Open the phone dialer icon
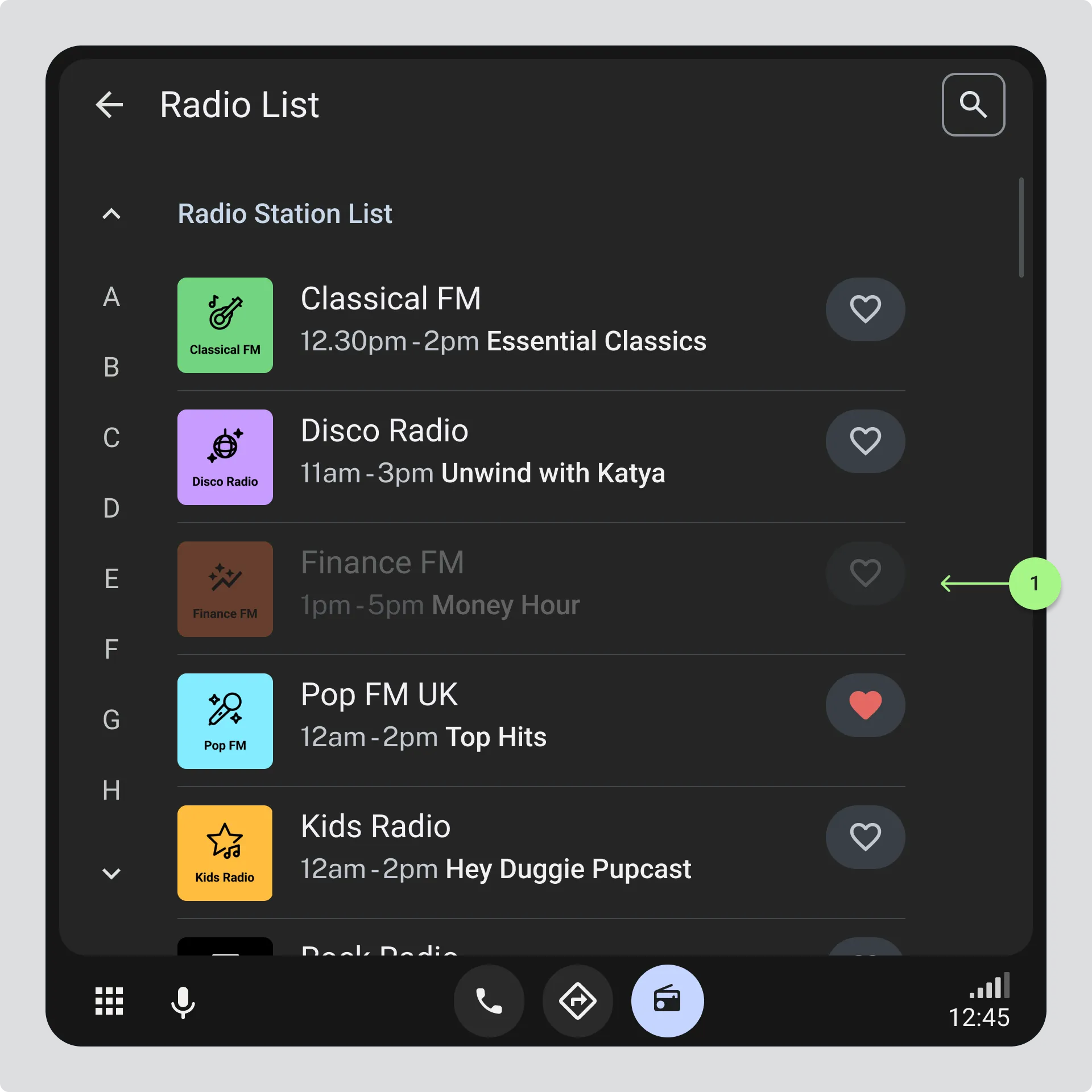Image resolution: width=1092 pixels, height=1092 pixels. pos(489,1000)
